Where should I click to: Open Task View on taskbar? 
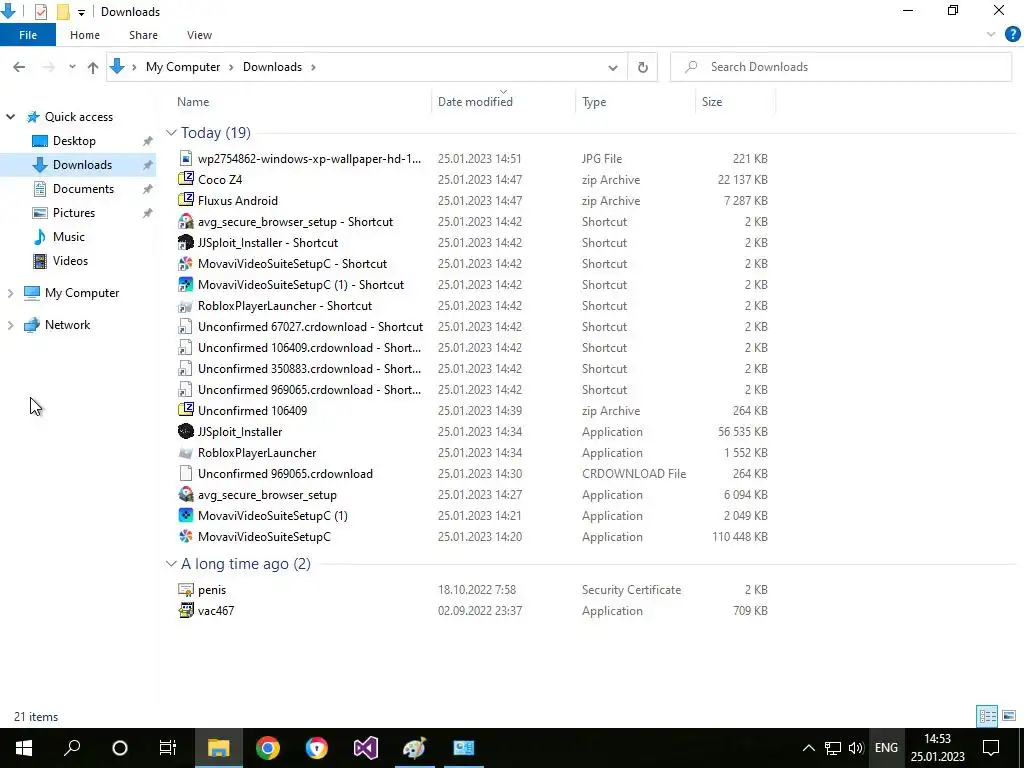tap(168, 748)
